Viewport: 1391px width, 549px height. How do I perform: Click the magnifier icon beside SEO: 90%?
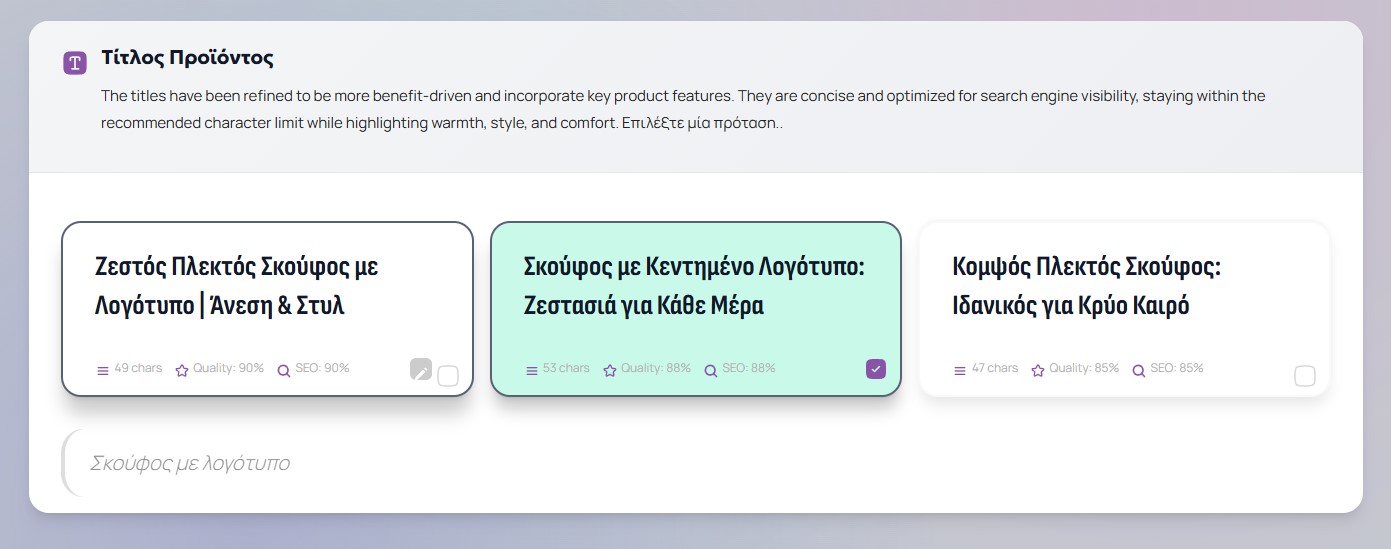click(x=283, y=370)
